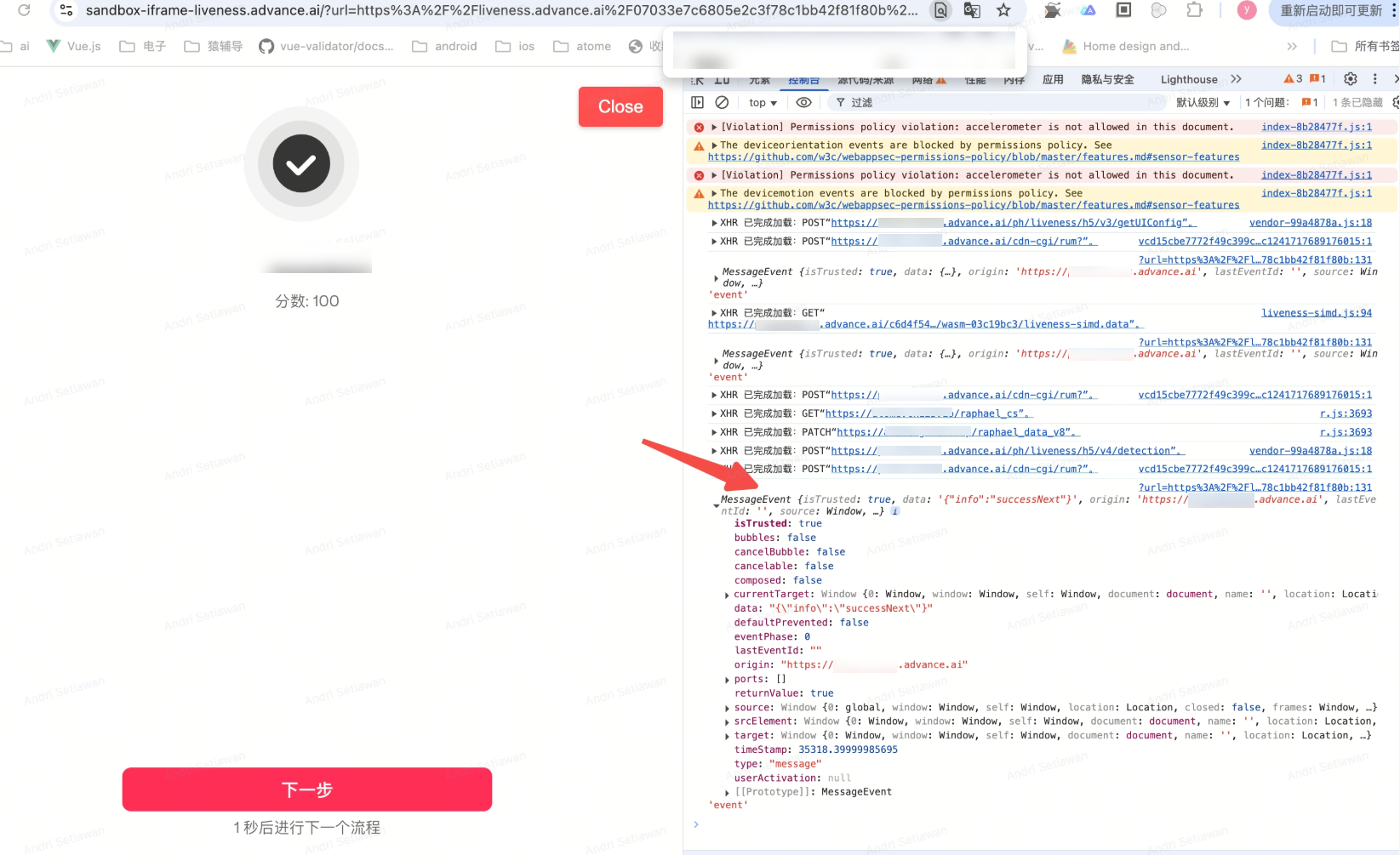Toggle the console sidebar panel icon
Image resolution: width=1400 pixels, height=855 pixels.
tap(698, 102)
